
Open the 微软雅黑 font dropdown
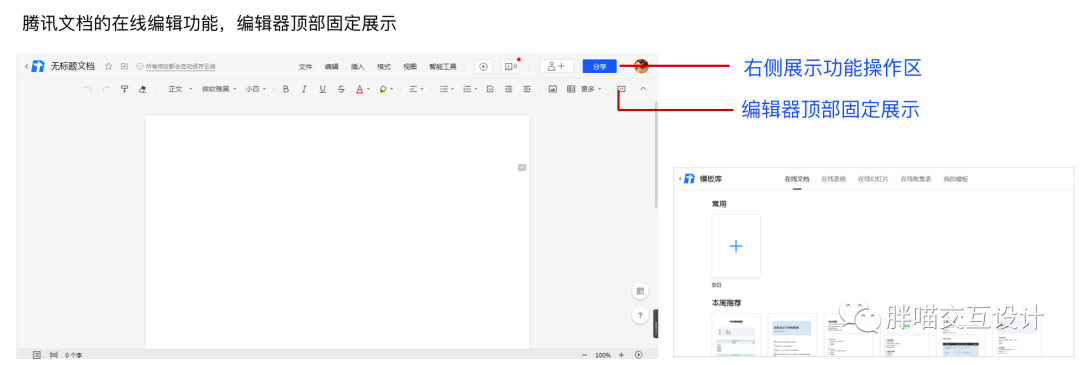(219, 89)
